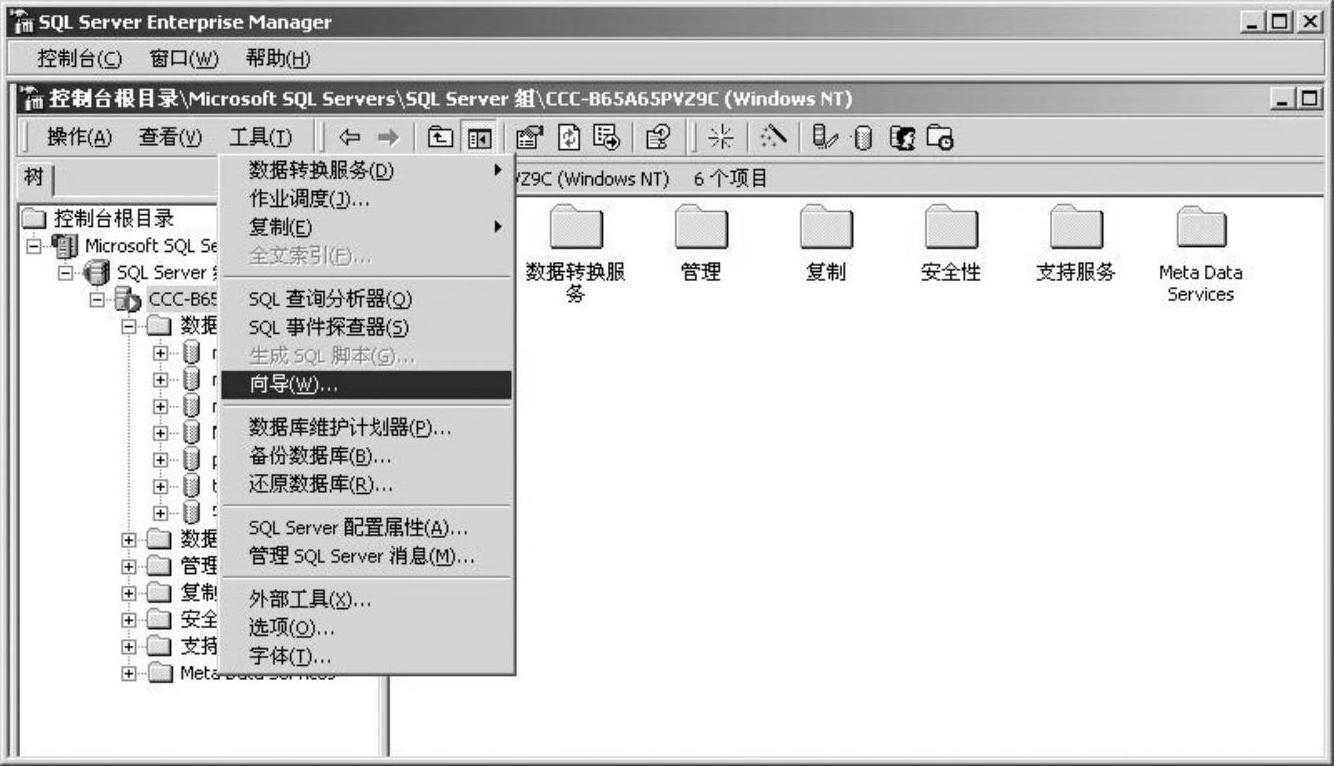Screen dimensions: 1334x766
Task: Choose 选项(O) from the Tools menu
Action: [366, 628]
